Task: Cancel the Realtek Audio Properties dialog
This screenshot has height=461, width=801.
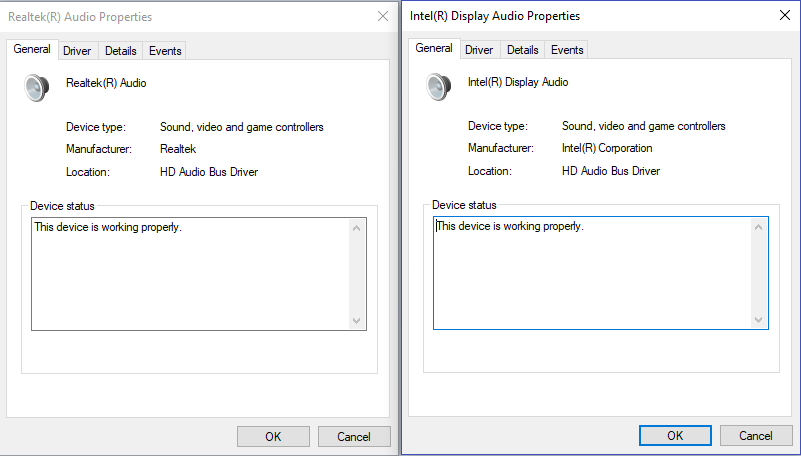Action: 354,437
